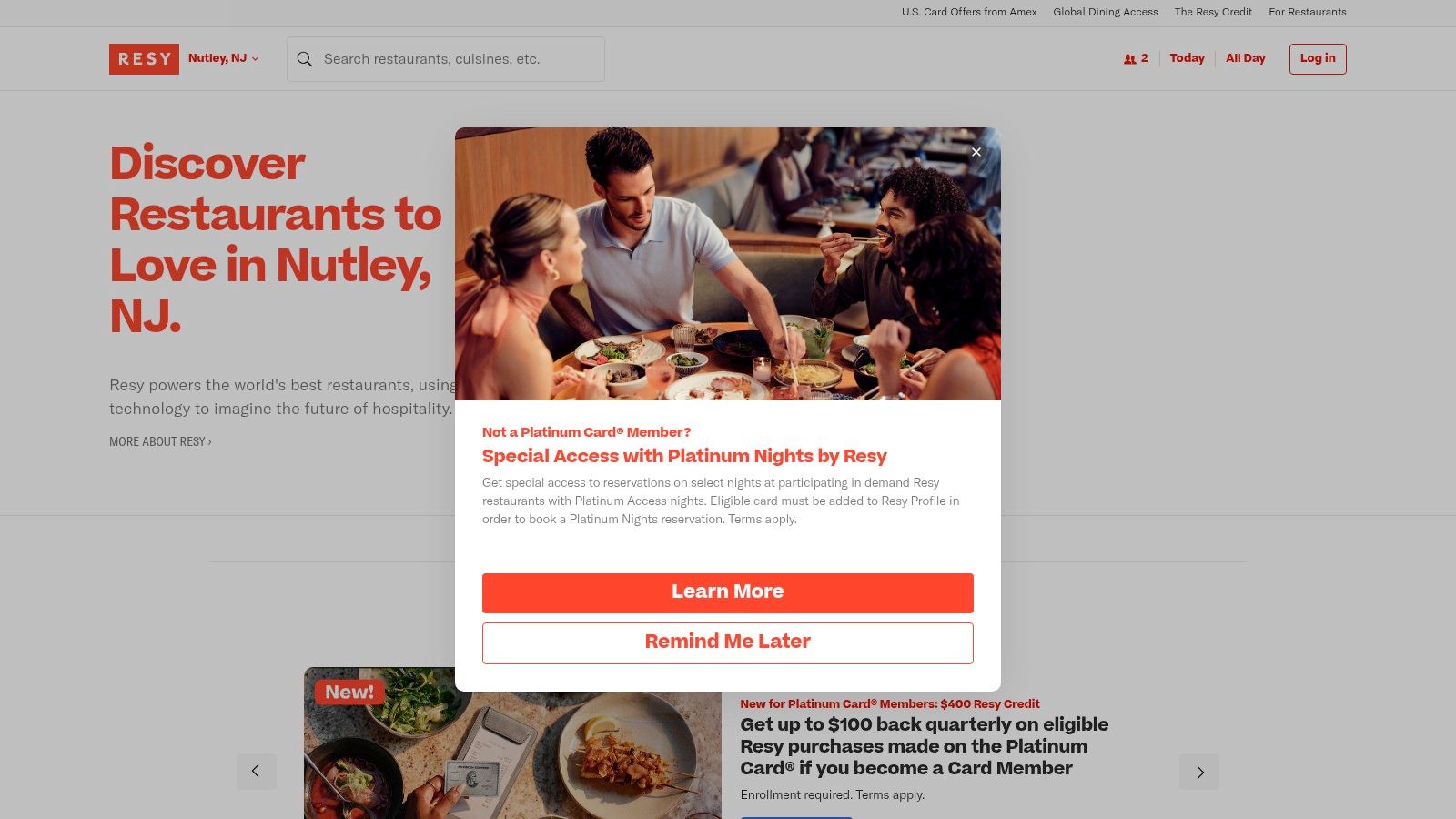This screenshot has width=1456, height=819.
Task: Open The Resy Credit page
Action: click(1213, 12)
